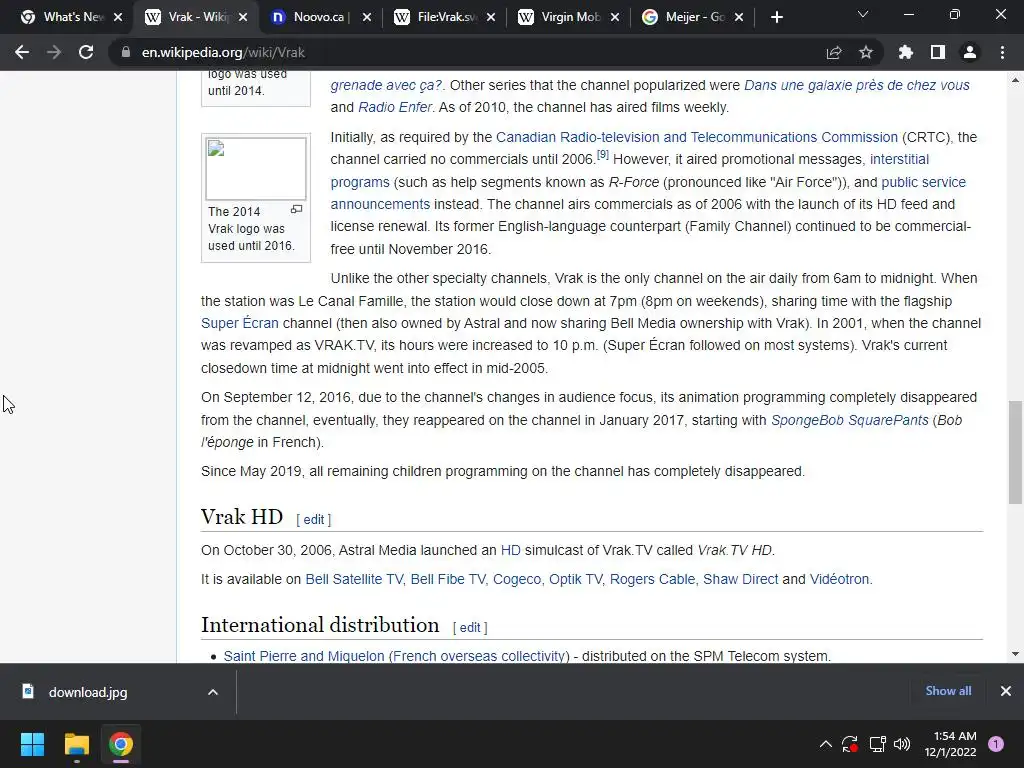Open the SpongeBob SquarePants link
The height and width of the screenshot is (768, 1024).
tap(850, 420)
